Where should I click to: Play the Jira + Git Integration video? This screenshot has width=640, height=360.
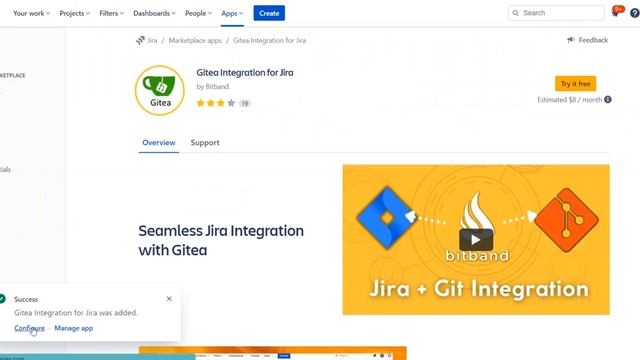tap(476, 240)
